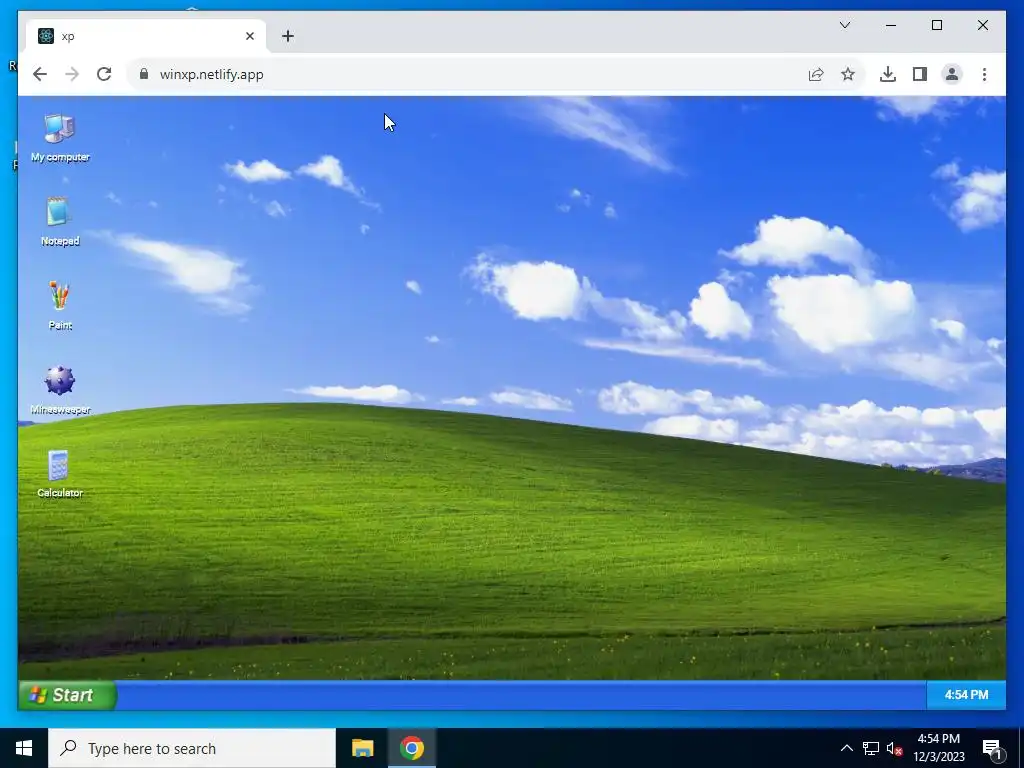Click the Chrome forward arrow
This screenshot has width=1024, height=768.
pos(72,74)
